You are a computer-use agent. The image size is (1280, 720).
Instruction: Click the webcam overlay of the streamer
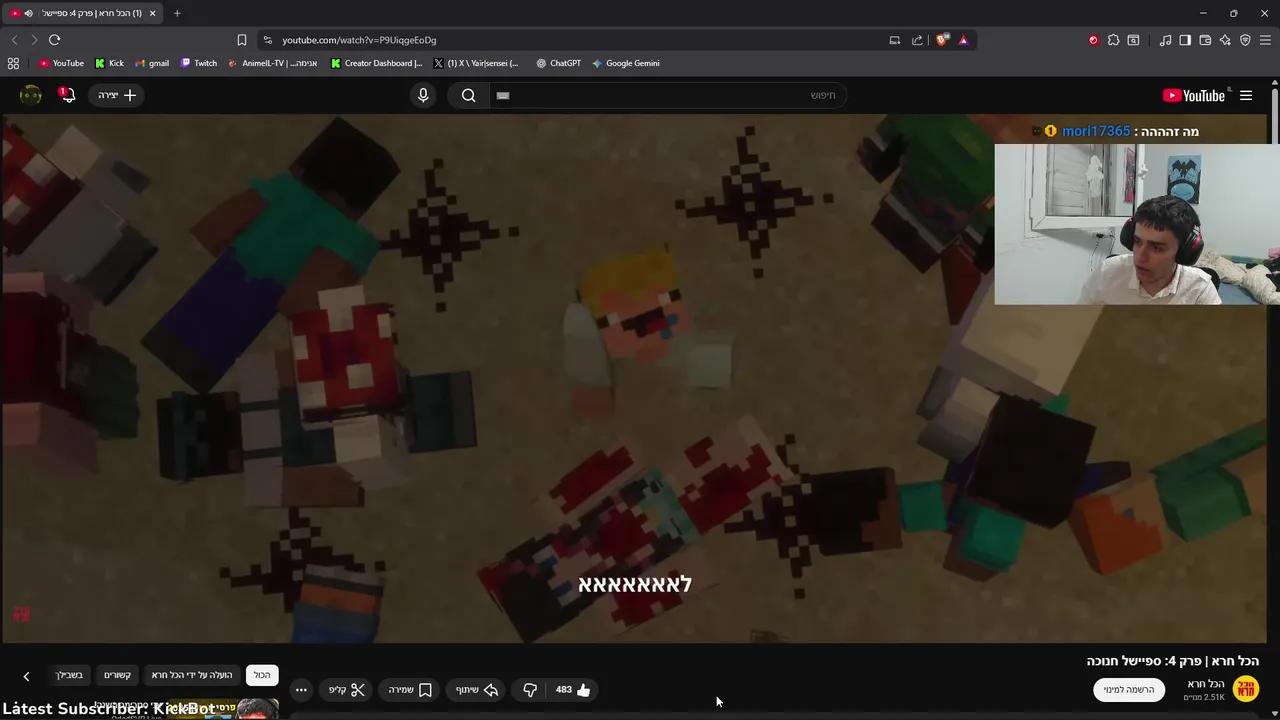[1137, 224]
